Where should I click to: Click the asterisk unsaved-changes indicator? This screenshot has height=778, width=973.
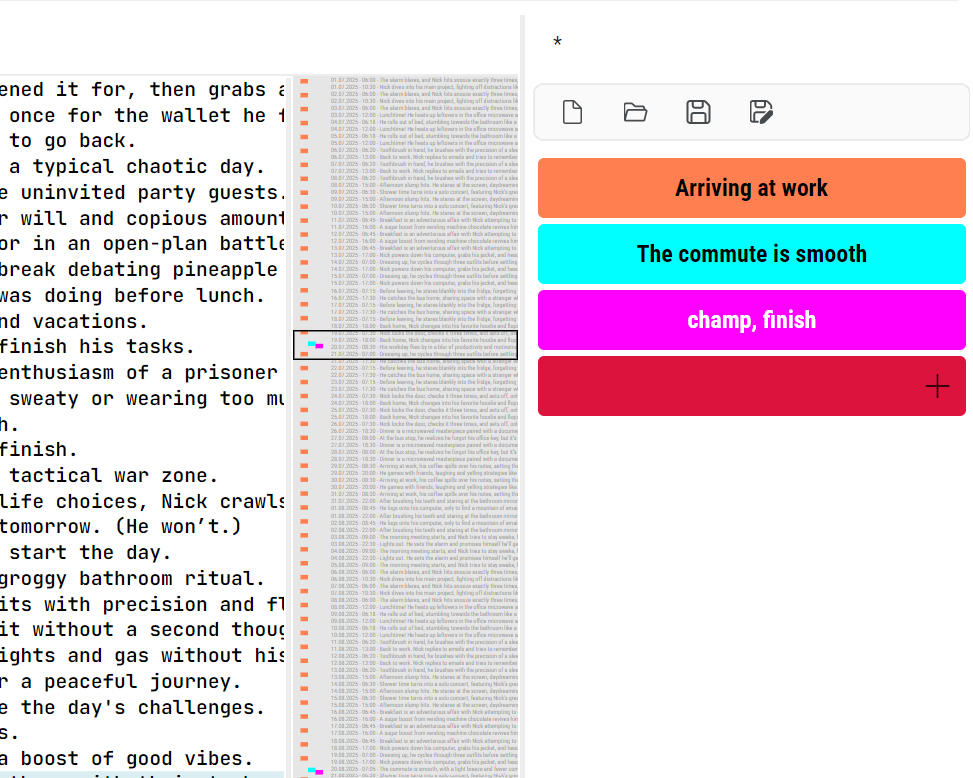coord(557,43)
